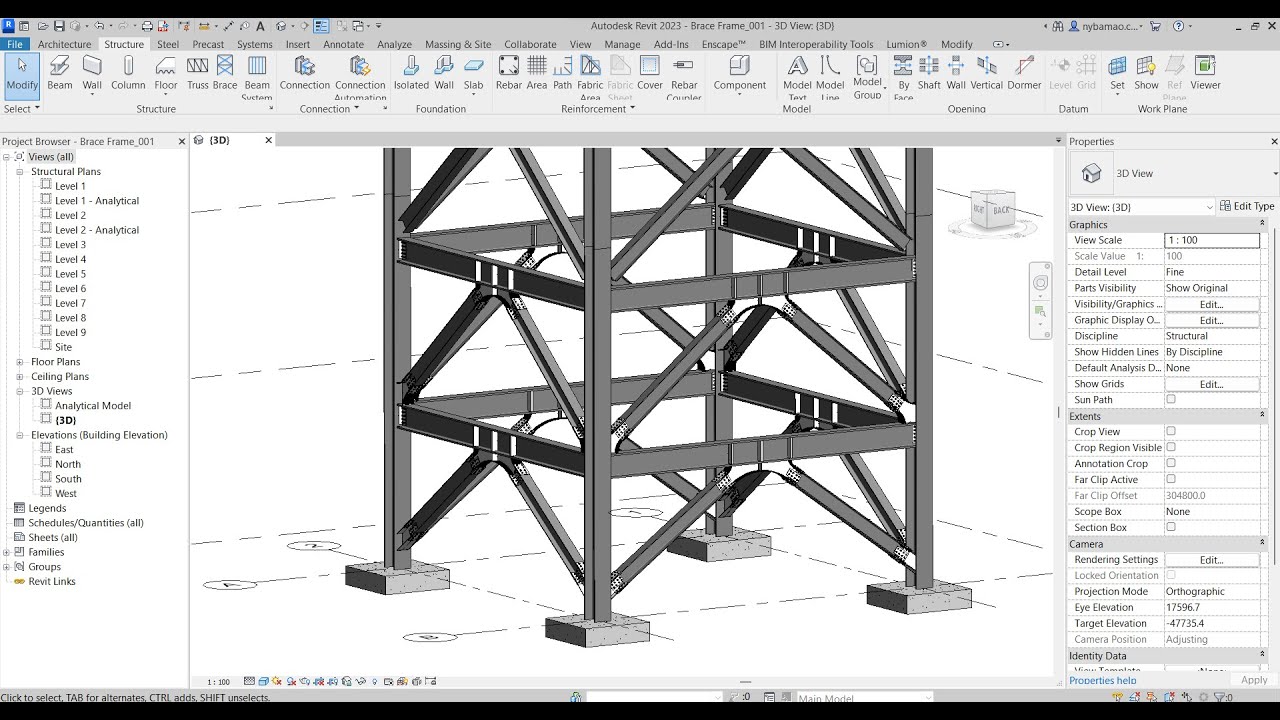This screenshot has height=720, width=1280.
Task: Switch to the Massing & Site tab
Action: (458, 44)
